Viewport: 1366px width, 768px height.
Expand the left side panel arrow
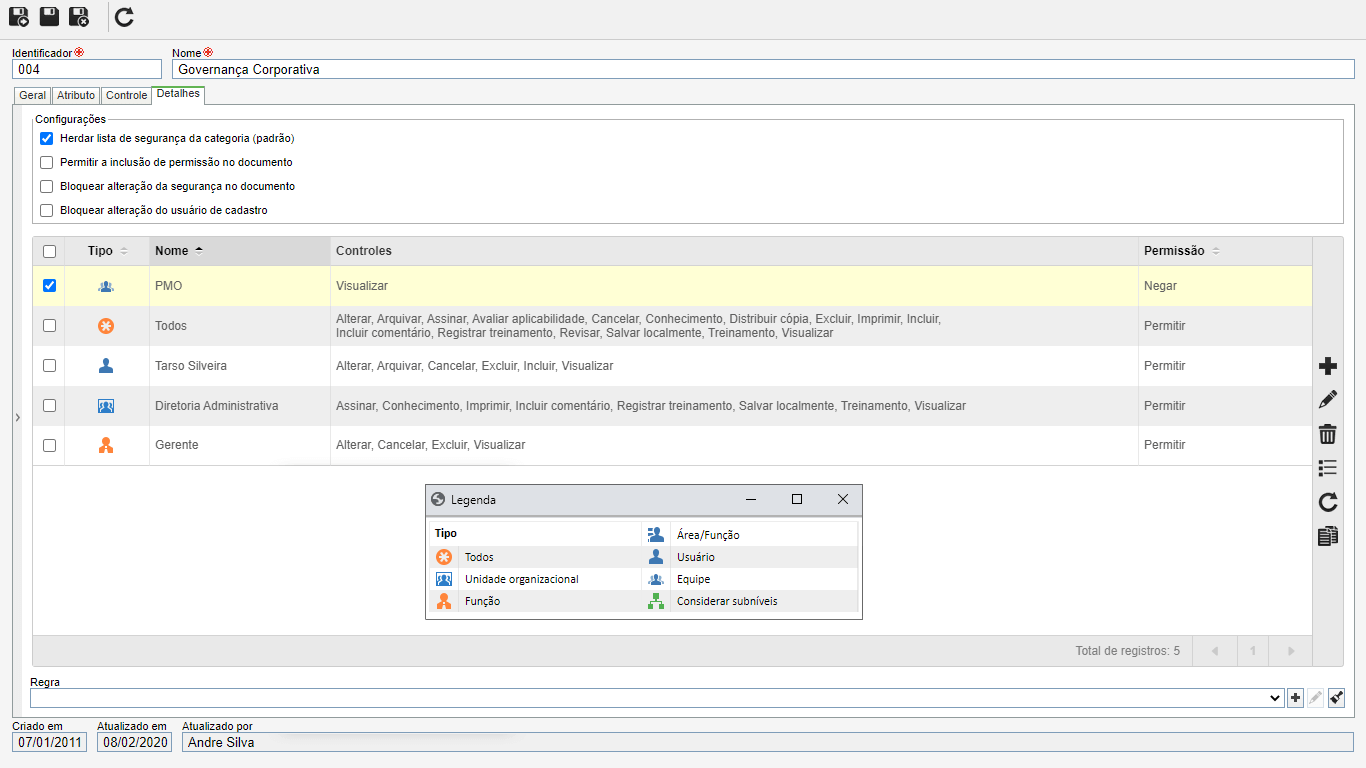coord(17,417)
